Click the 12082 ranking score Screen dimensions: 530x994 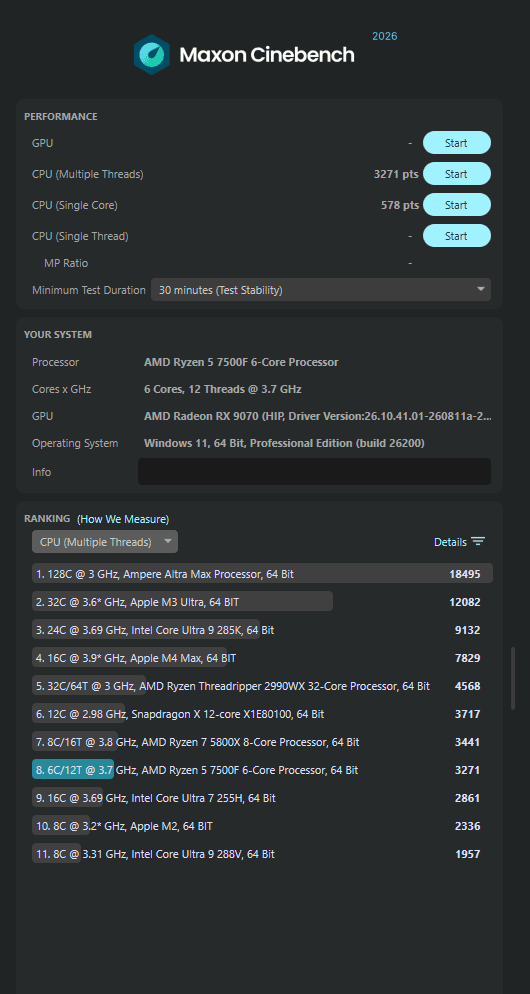[x=465, y=602]
